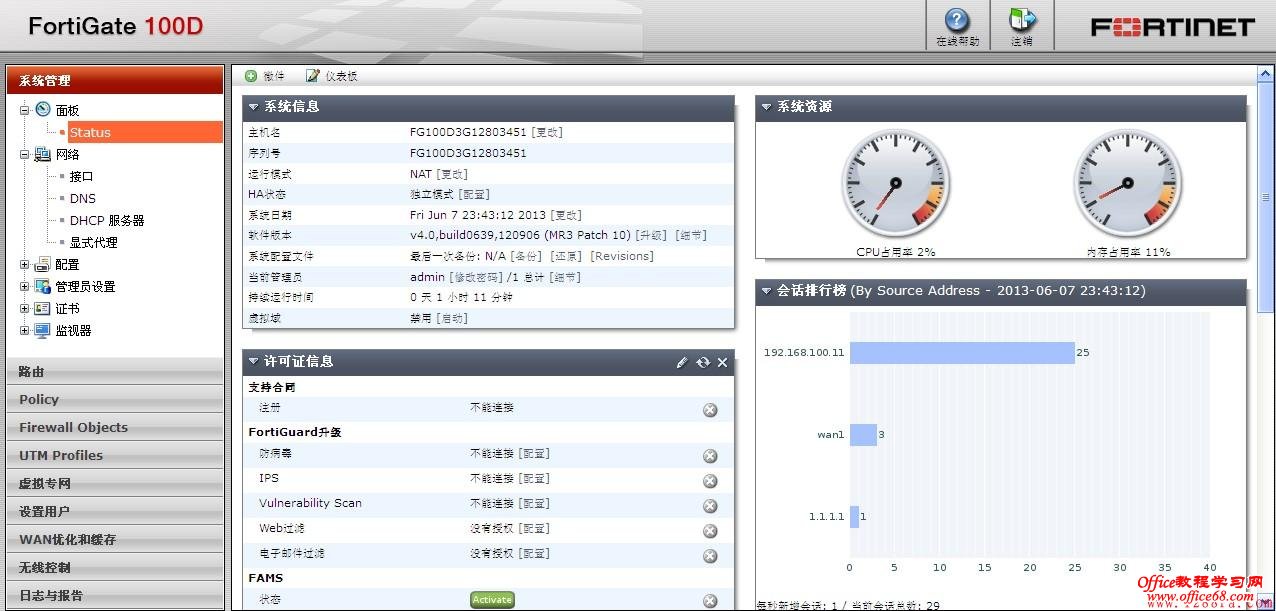Open the 虚拟专网 menu section
Screen dimensions: 1276x611
115,483
